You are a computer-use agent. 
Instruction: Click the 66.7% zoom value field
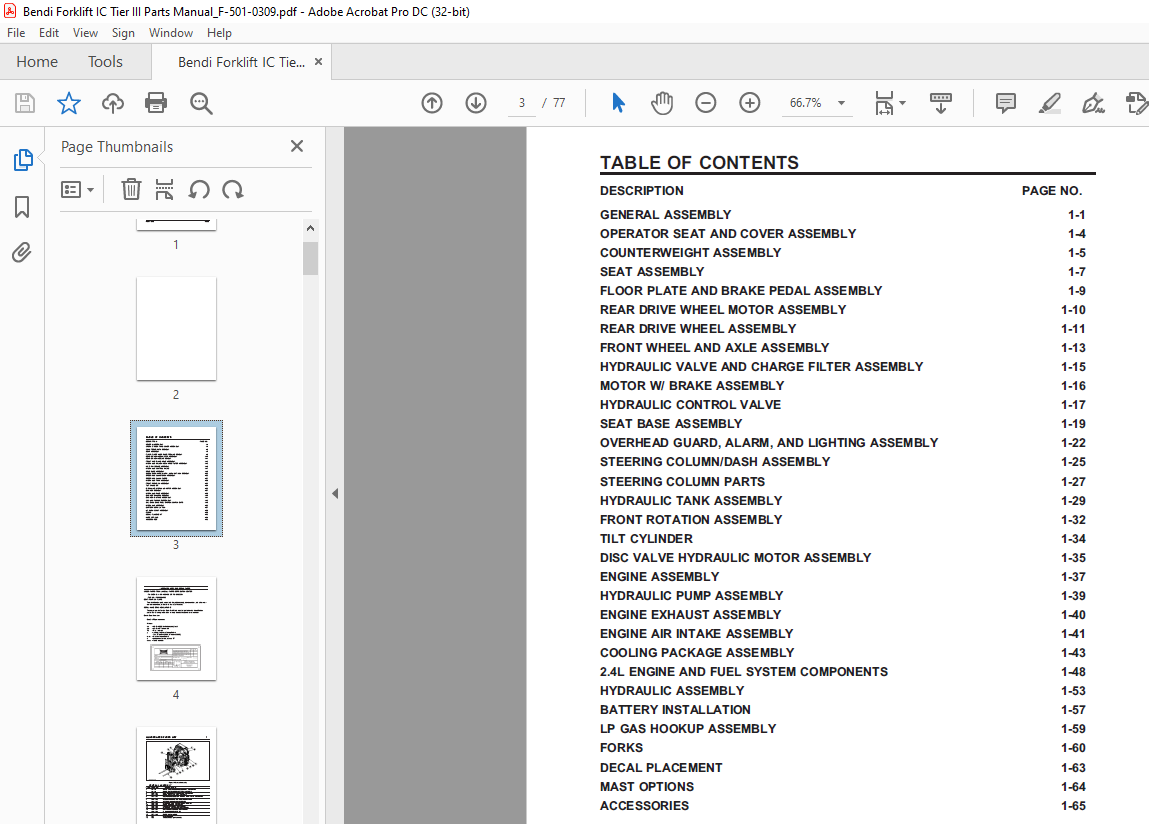pyautogui.click(x=805, y=103)
